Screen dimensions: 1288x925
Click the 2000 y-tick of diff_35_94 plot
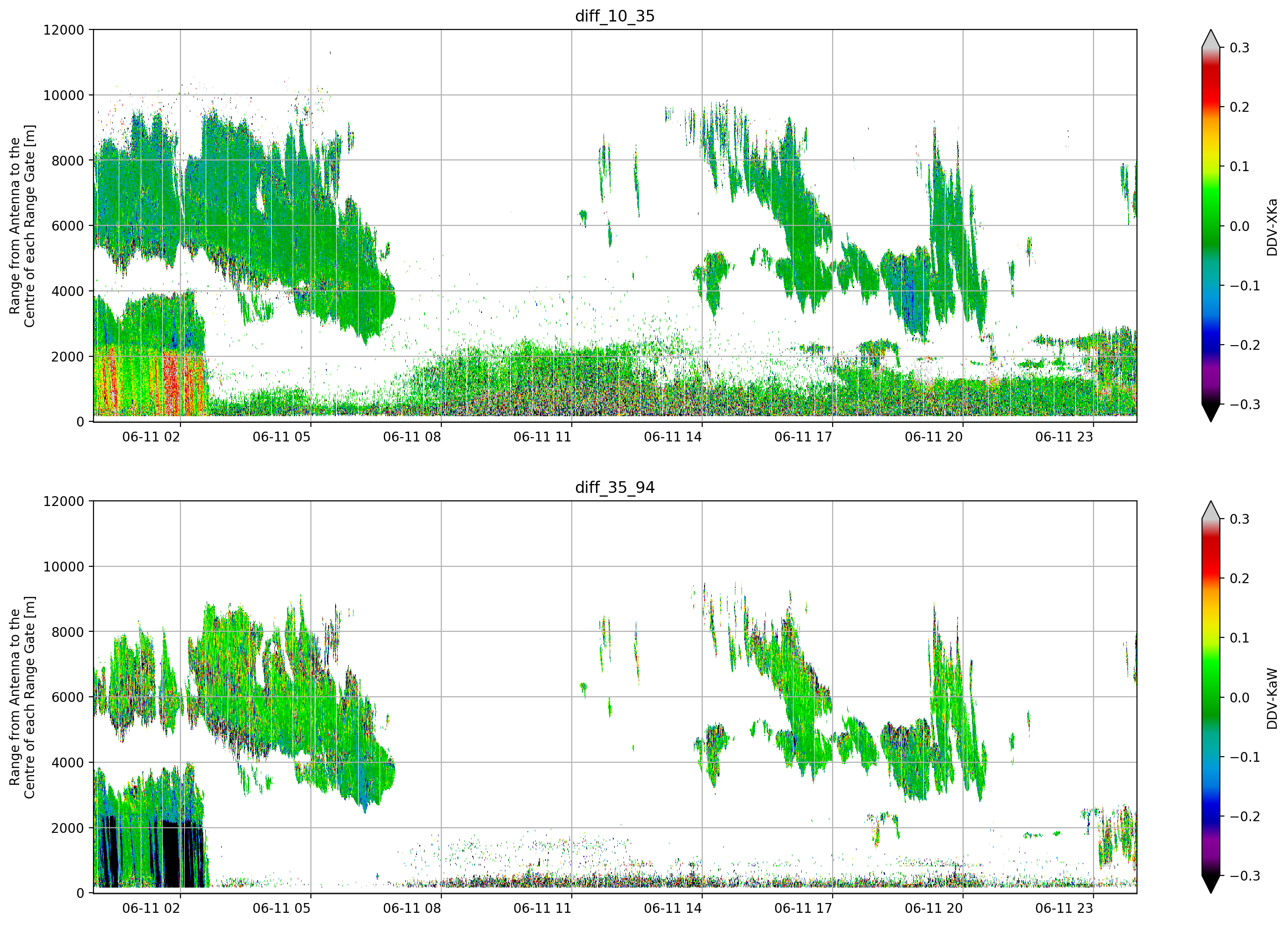click(68, 828)
